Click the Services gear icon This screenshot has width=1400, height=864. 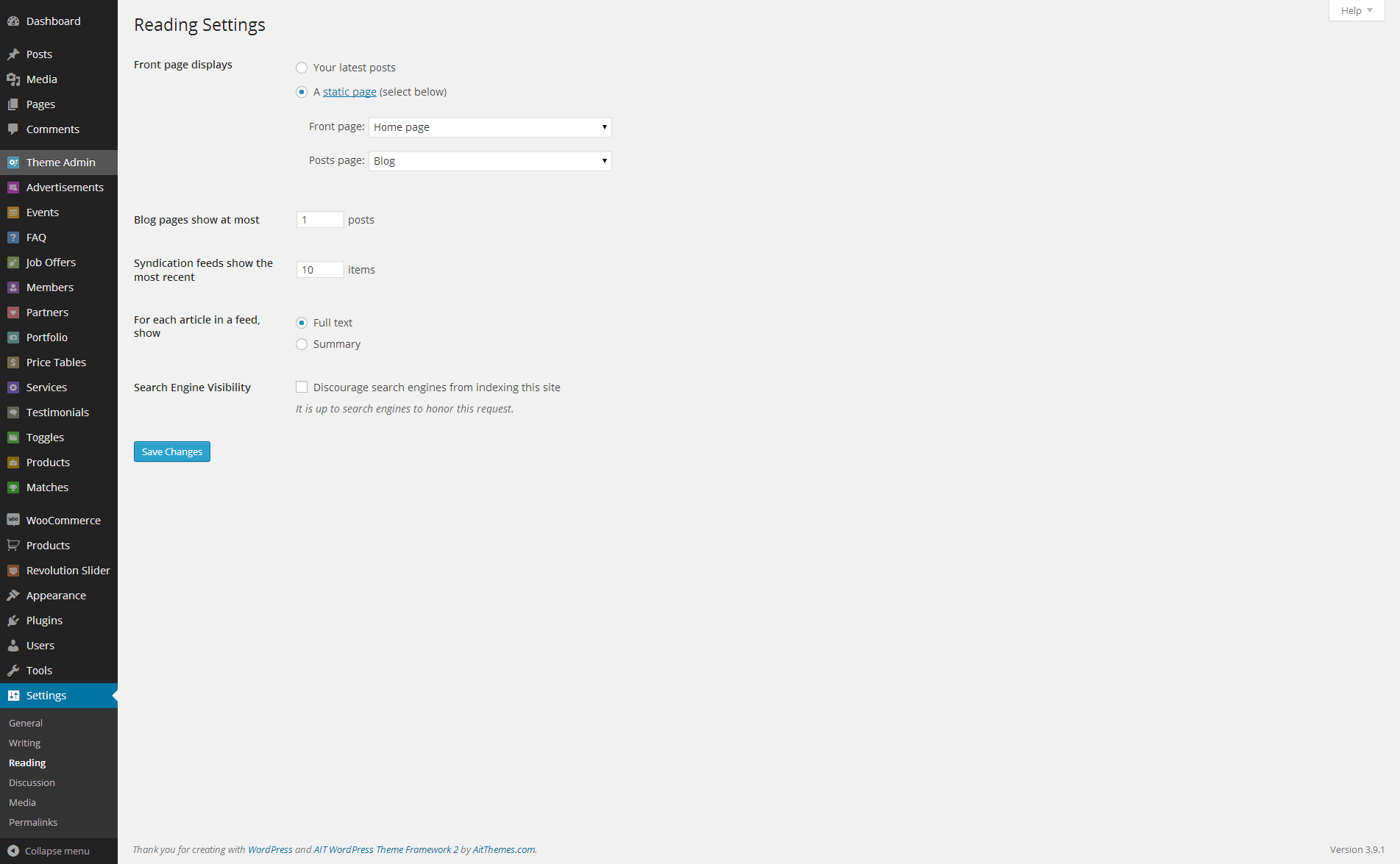coord(13,388)
